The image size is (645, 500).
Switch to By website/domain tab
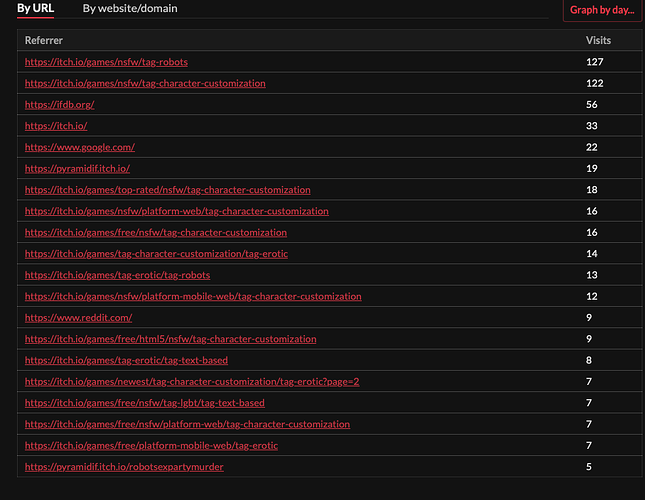pos(130,9)
